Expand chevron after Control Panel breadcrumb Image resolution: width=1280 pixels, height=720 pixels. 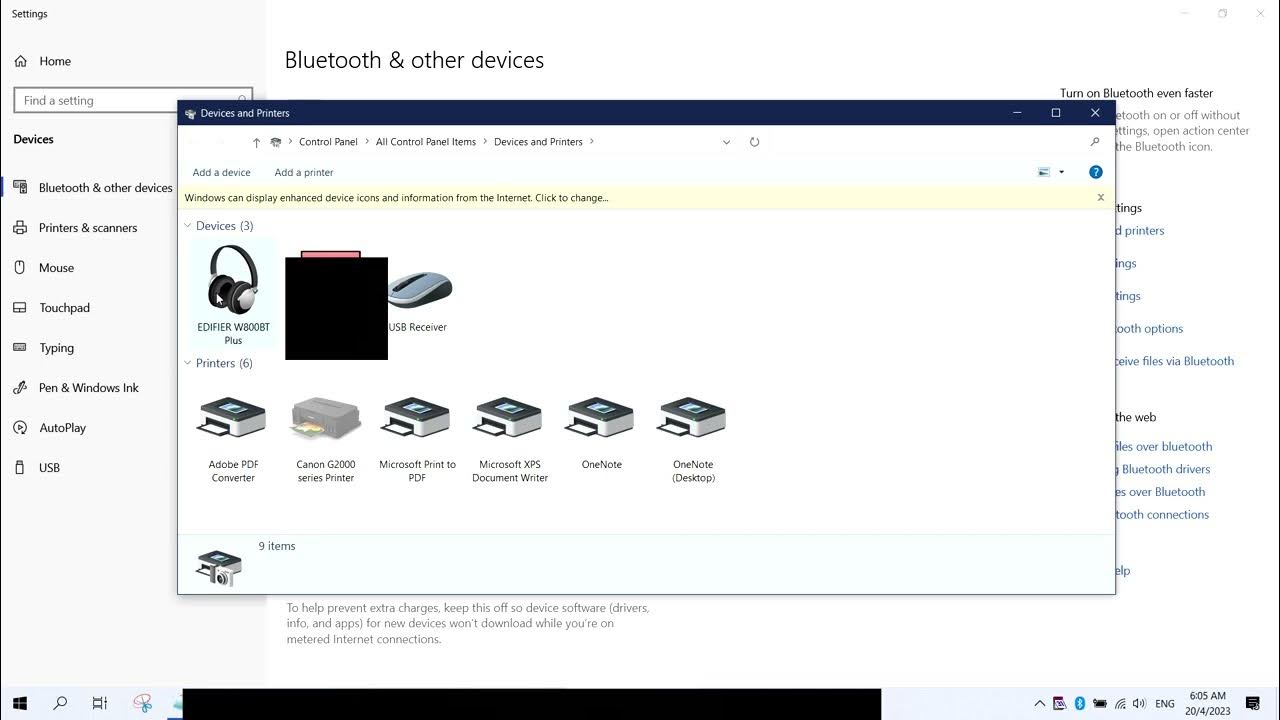coord(366,142)
